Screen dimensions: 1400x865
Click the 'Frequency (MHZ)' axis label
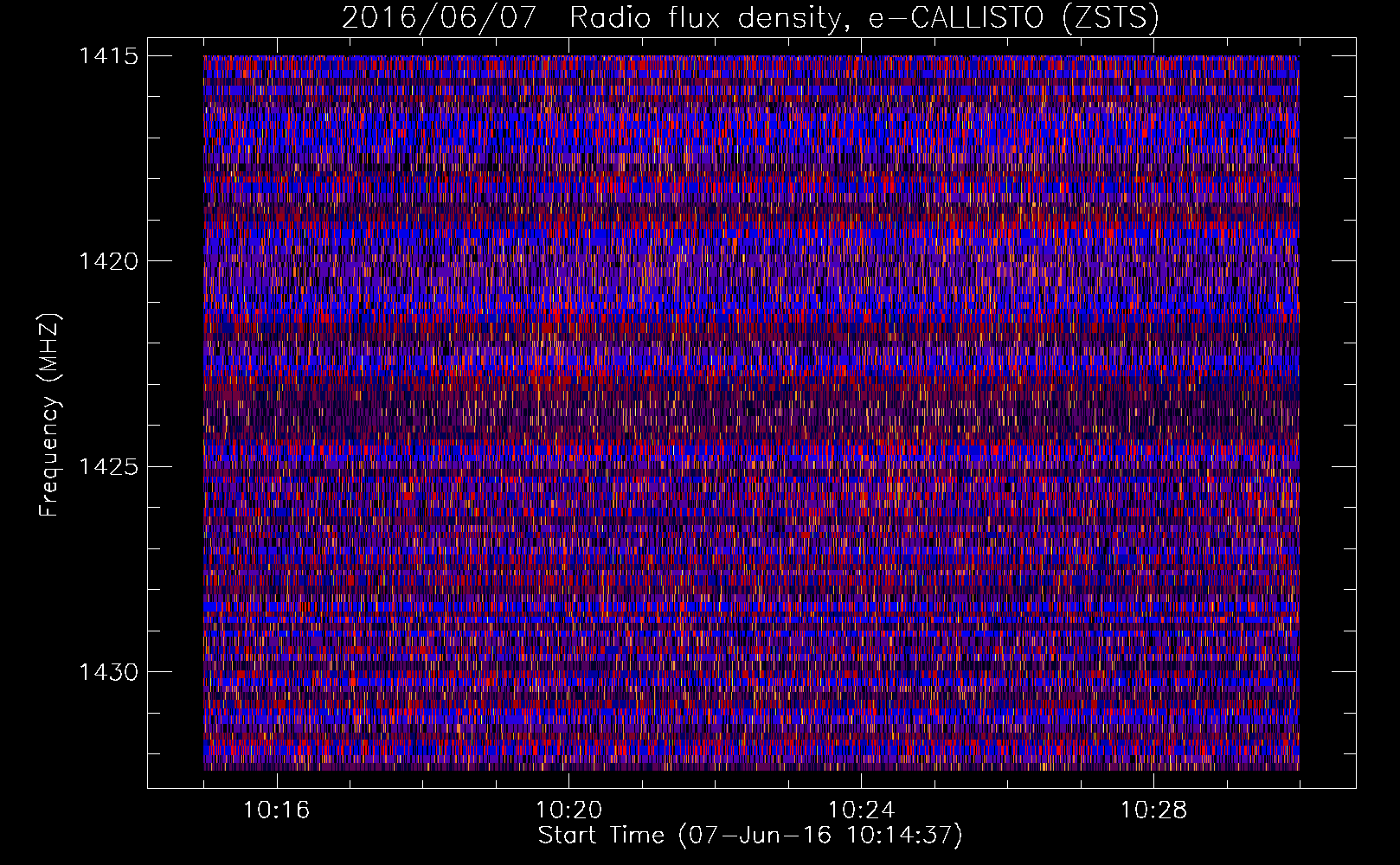pos(49,414)
